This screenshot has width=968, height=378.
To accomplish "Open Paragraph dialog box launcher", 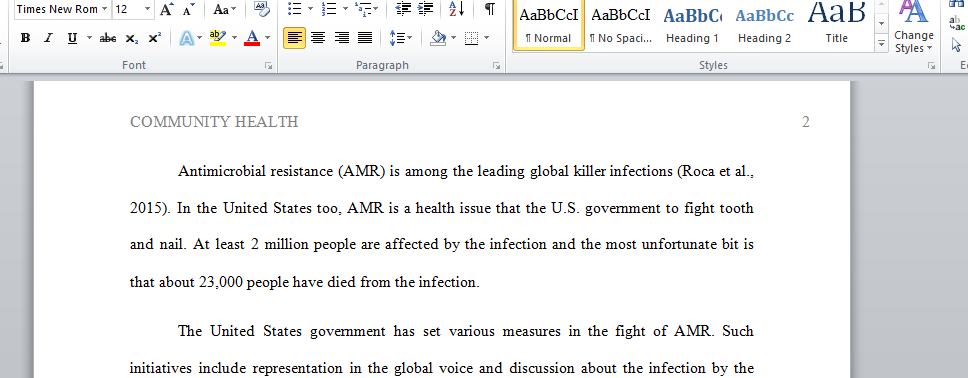I will 496,65.
